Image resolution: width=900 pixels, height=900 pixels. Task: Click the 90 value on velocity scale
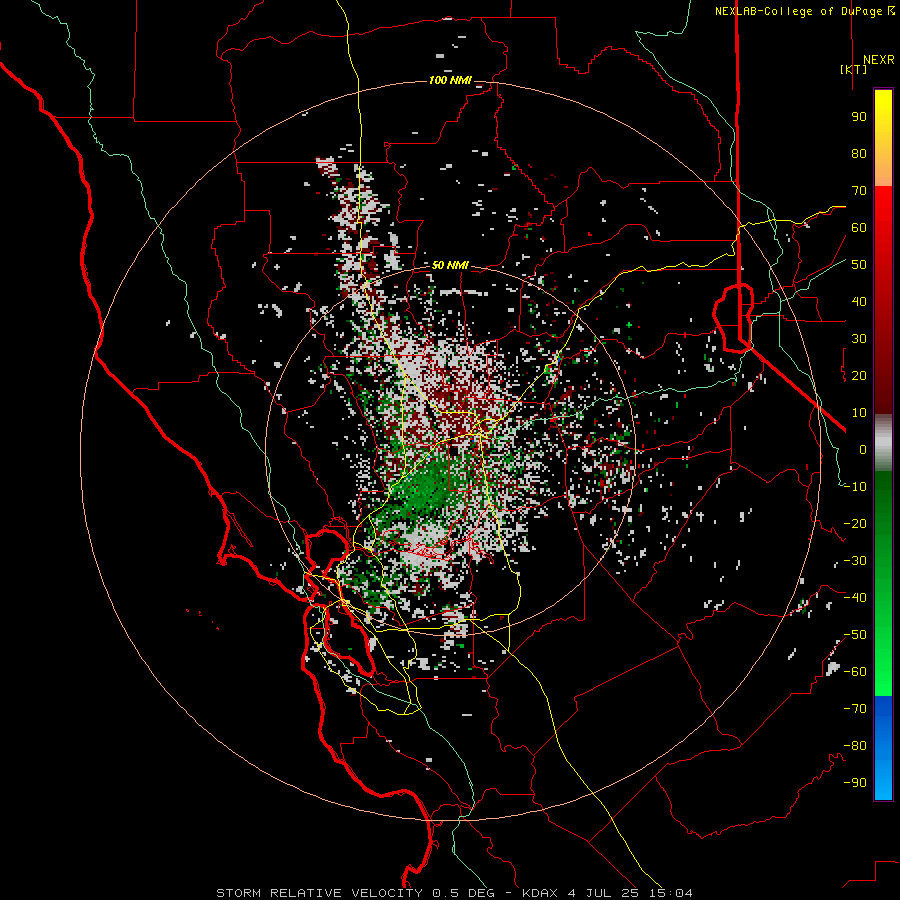click(859, 117)
